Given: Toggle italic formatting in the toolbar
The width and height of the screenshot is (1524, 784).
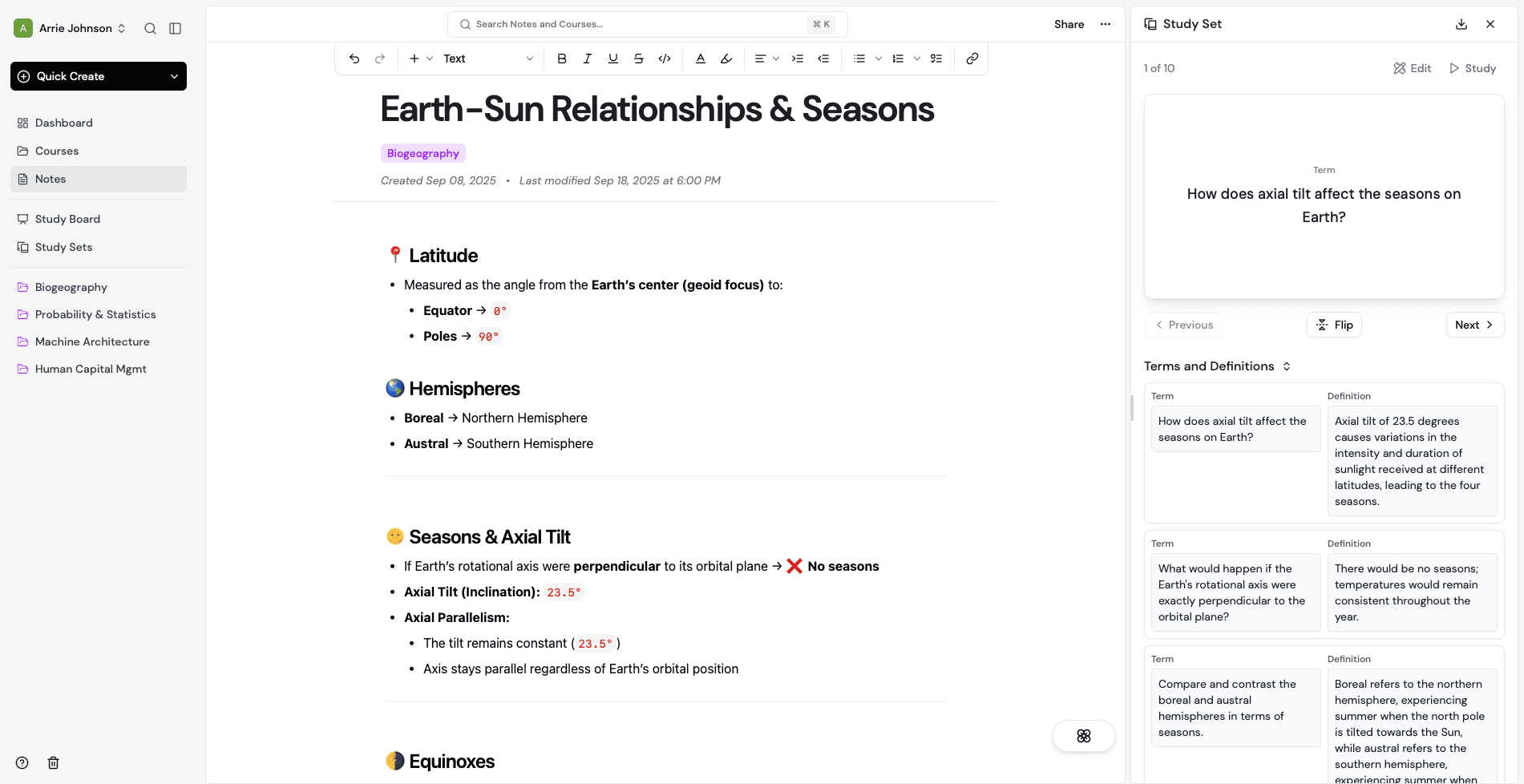Looking at the screenshot, I should (x=588, y=59).
